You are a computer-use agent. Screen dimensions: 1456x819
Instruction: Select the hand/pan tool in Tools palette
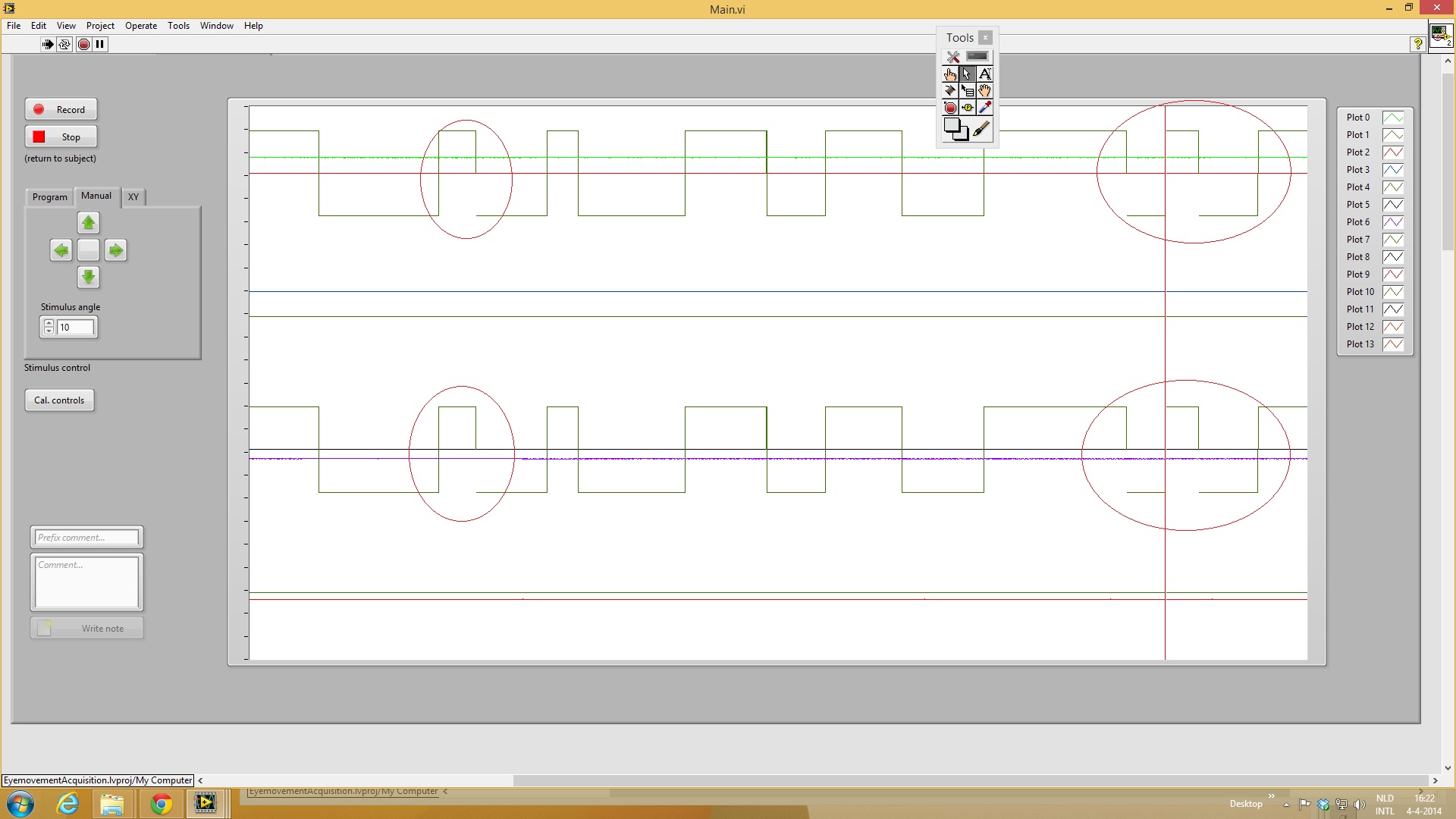point(984,91)
